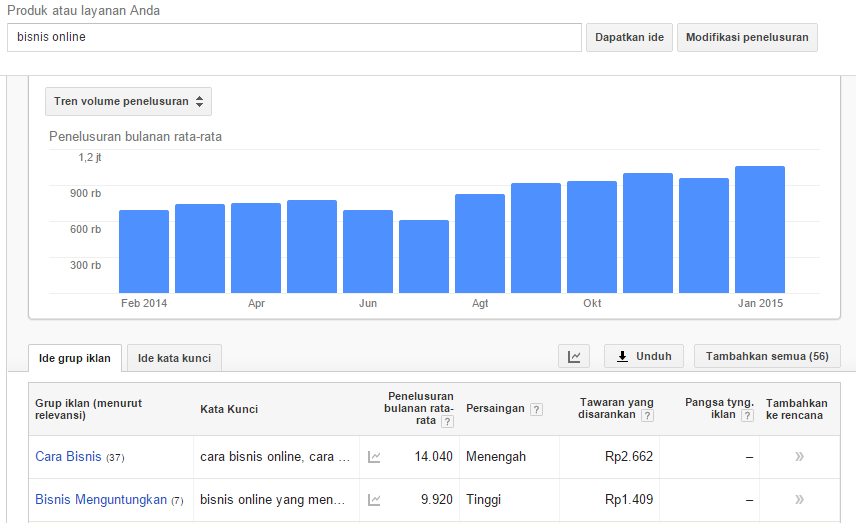The width and height of the screenshot is (856, 523).
Task: Show help for Tawaran yang disarankan
Action: [x=647, y=415]
